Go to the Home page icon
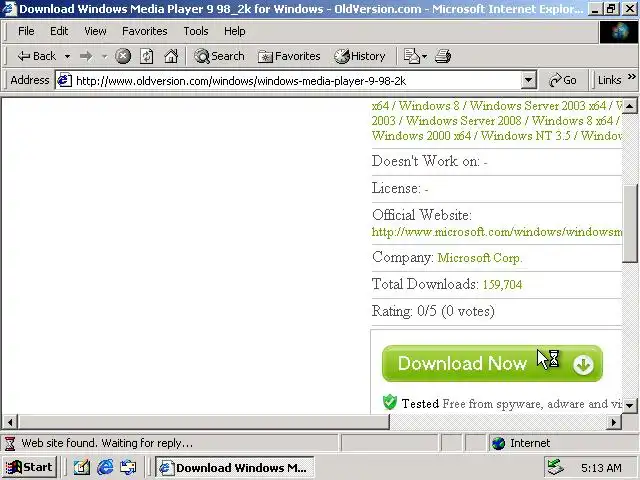Image resolution: width=640 pixels, height=480 pixels. pos(171,56)
